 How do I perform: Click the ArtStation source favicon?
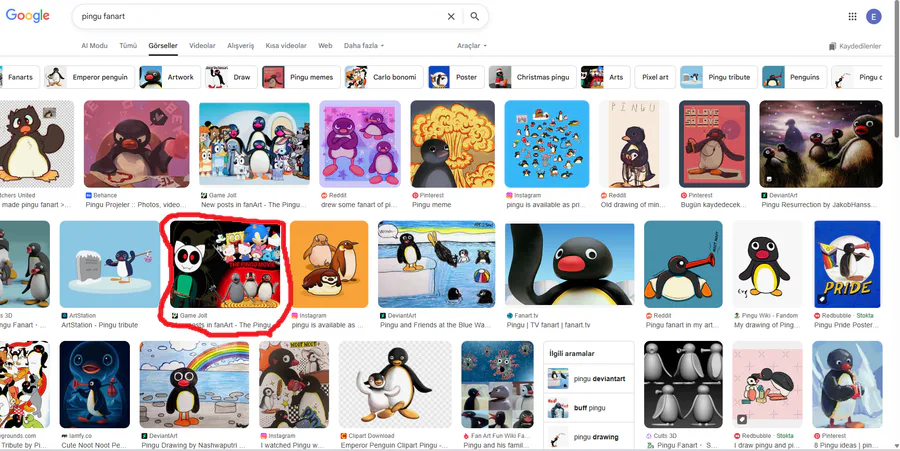pyautogui.click(x=64, y=316)
